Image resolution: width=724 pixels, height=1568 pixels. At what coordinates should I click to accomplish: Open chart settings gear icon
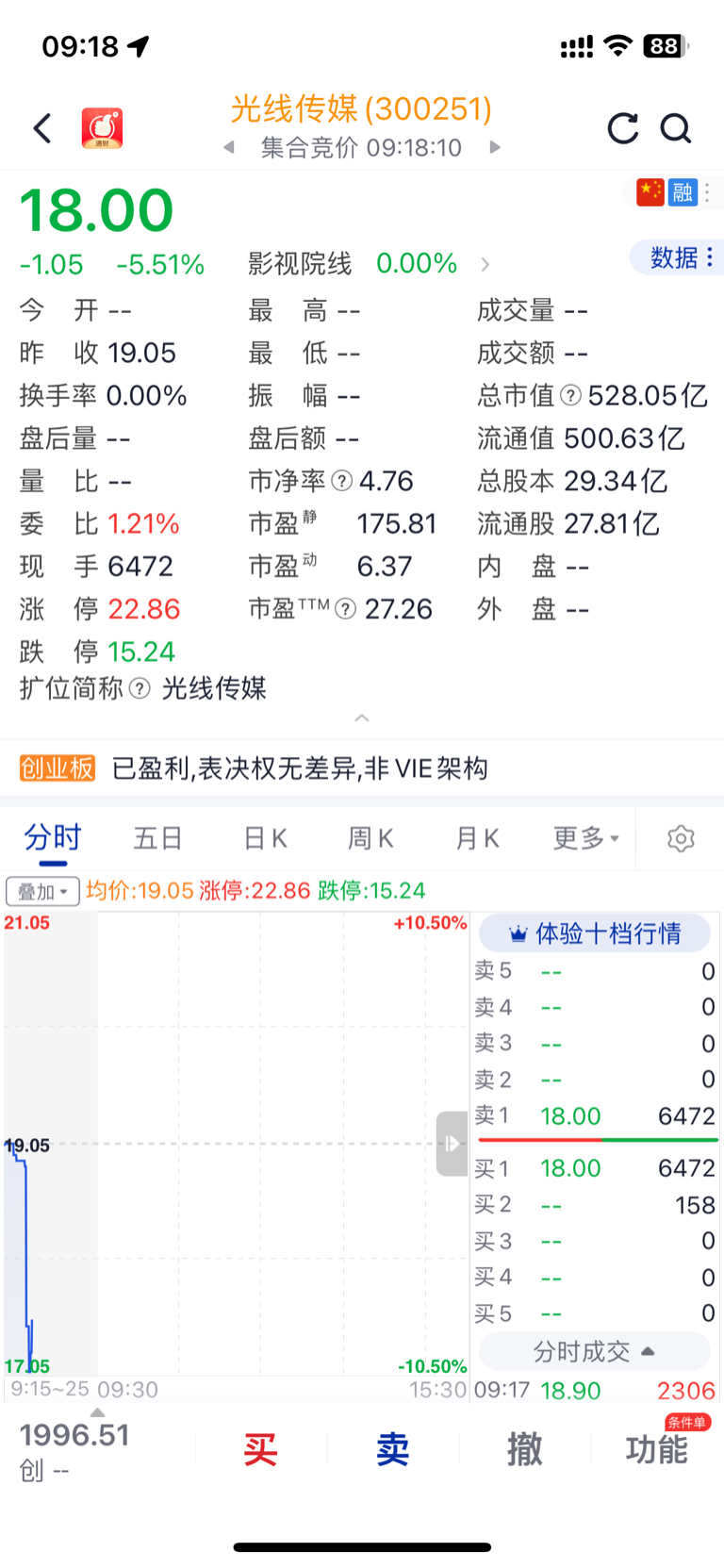[x=681, y=838]
